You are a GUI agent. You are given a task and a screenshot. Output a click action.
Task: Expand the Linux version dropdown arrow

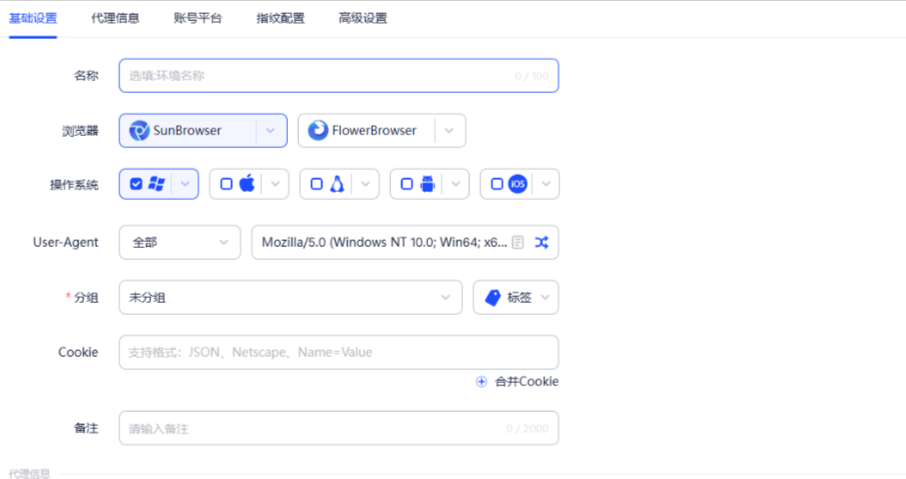click(365, 184)
